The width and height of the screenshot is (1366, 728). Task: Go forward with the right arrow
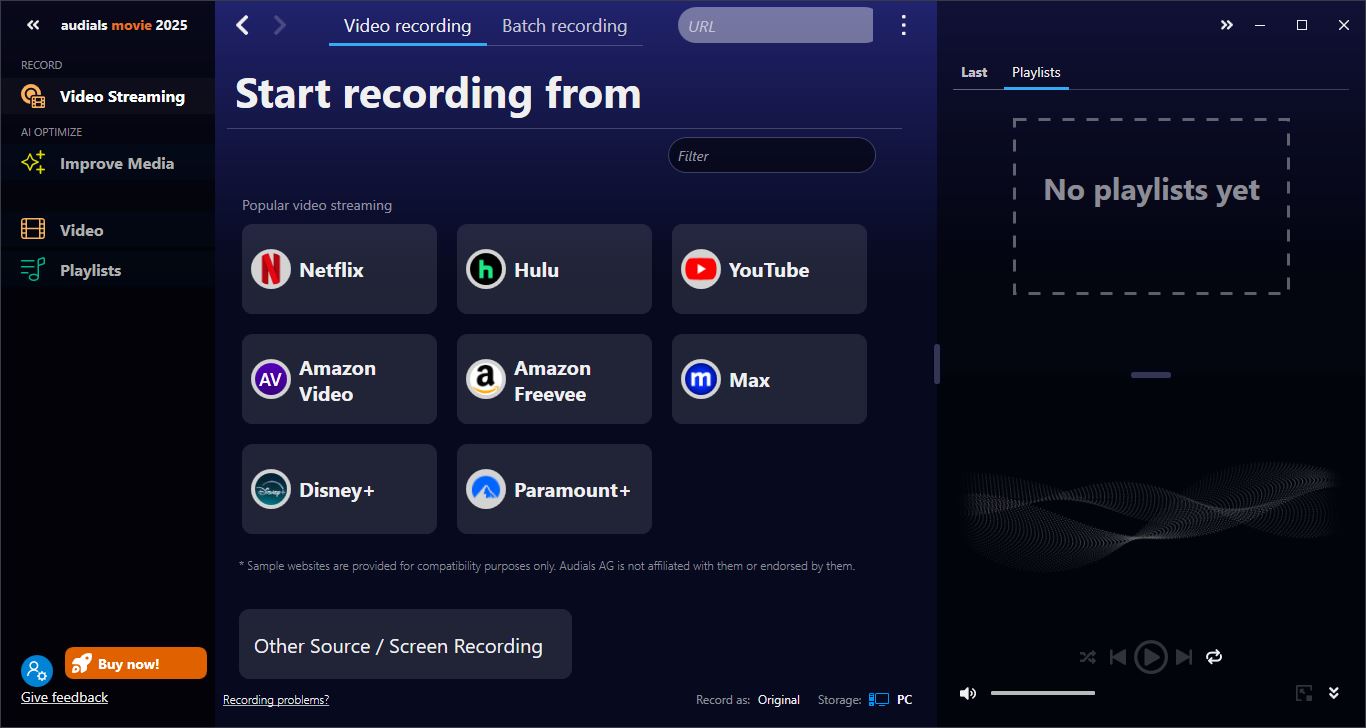tap(280, 25)
